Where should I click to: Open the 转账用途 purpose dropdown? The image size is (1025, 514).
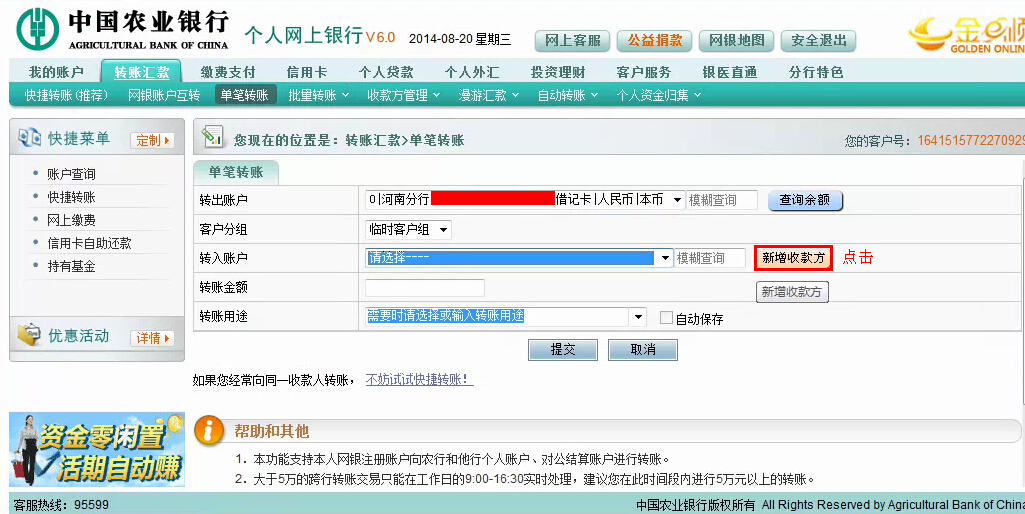pos(637,317)
